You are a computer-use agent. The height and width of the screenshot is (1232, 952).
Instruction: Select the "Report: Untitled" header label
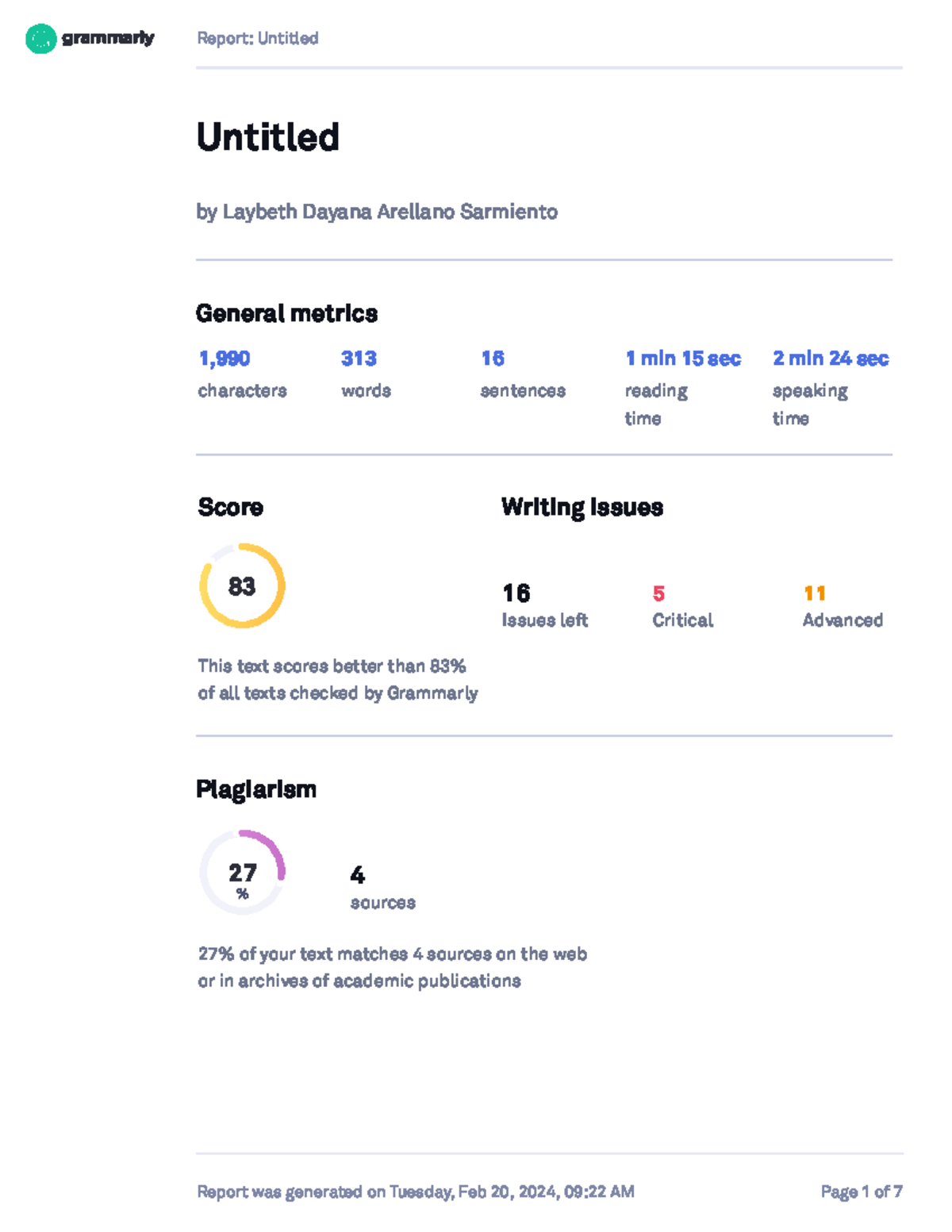tap(257, 38)
